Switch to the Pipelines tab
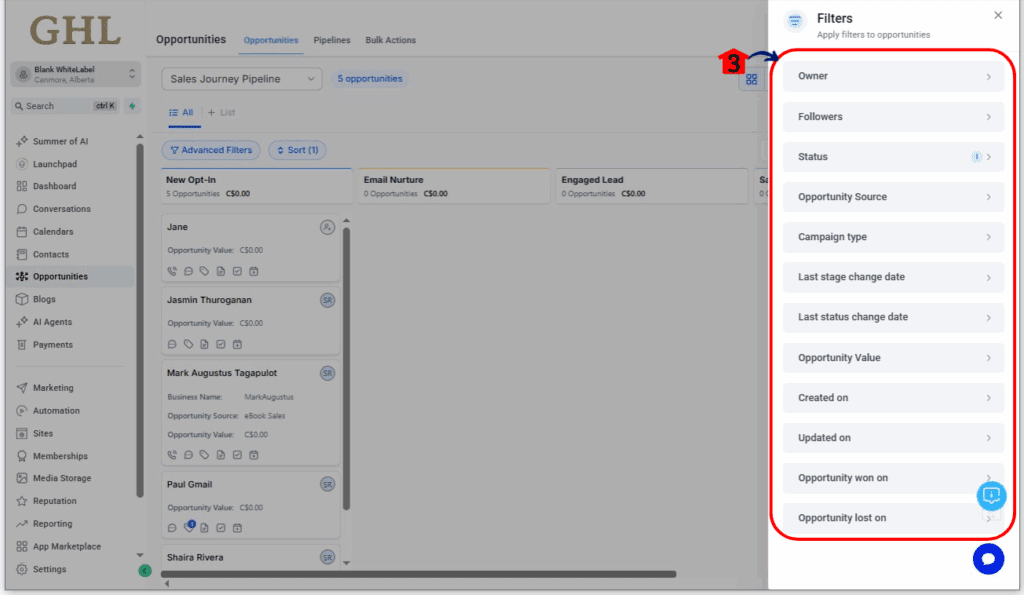 click(x=332, y=40)
